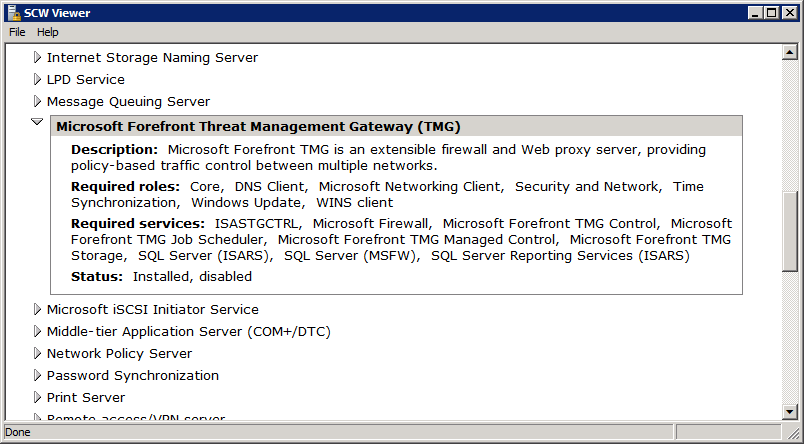Image resolution: width=804 pixels, height=444 pixels.
Task: Close the SCW Viewer window
Action: click(x=790, y=13)
